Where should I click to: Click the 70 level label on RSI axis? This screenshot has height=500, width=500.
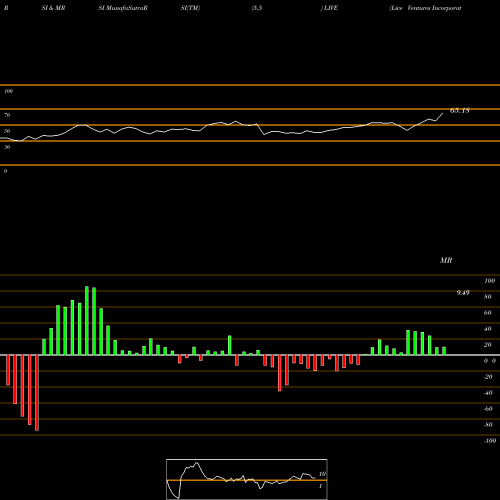[x=7, y=115]
